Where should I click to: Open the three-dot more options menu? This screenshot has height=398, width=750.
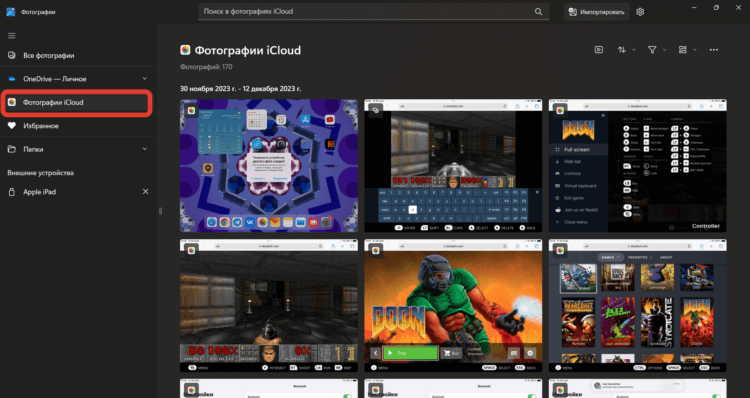coord(714,50)
